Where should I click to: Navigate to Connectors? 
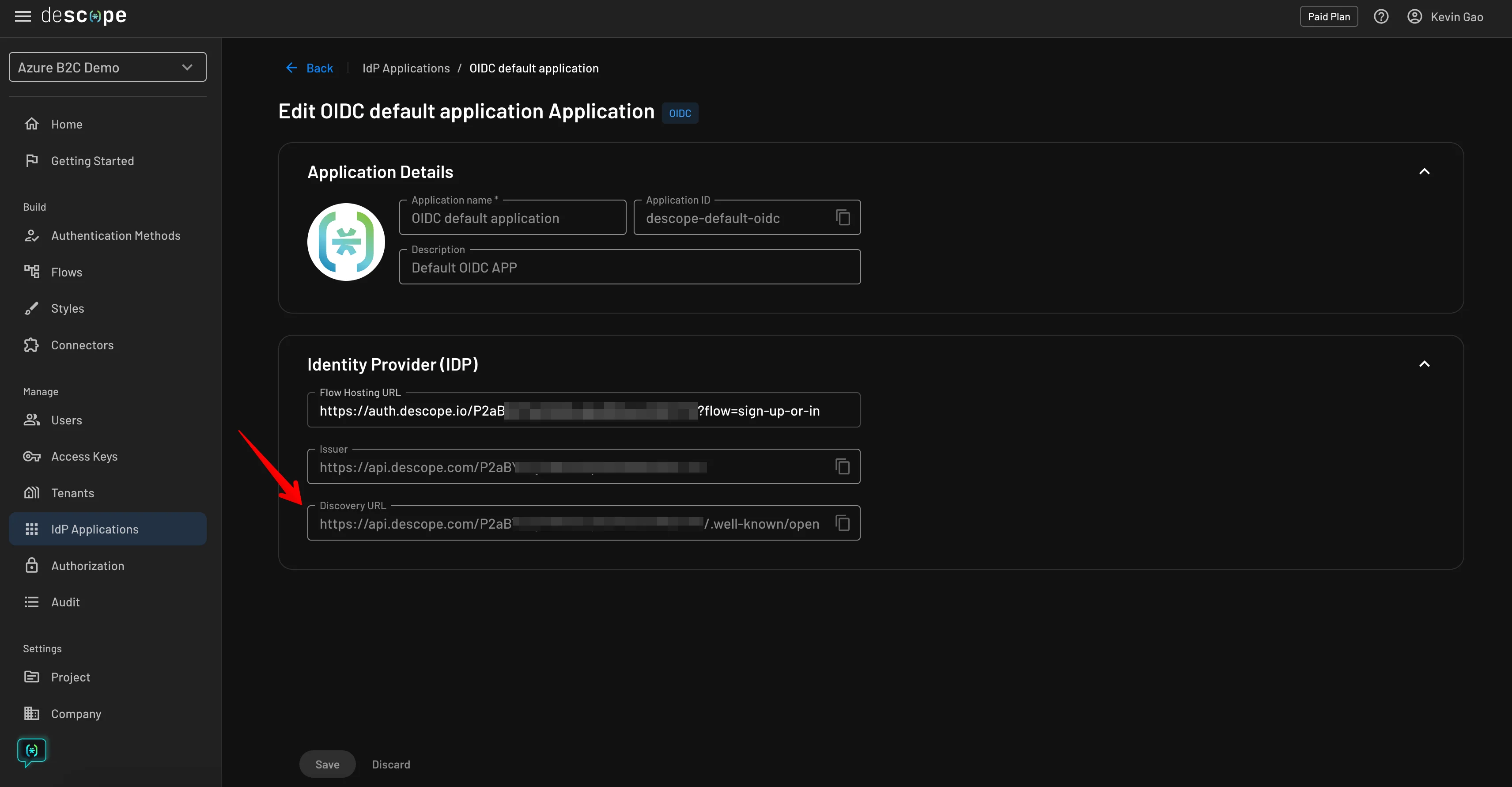pyautogui.click(x=82, y=344)
